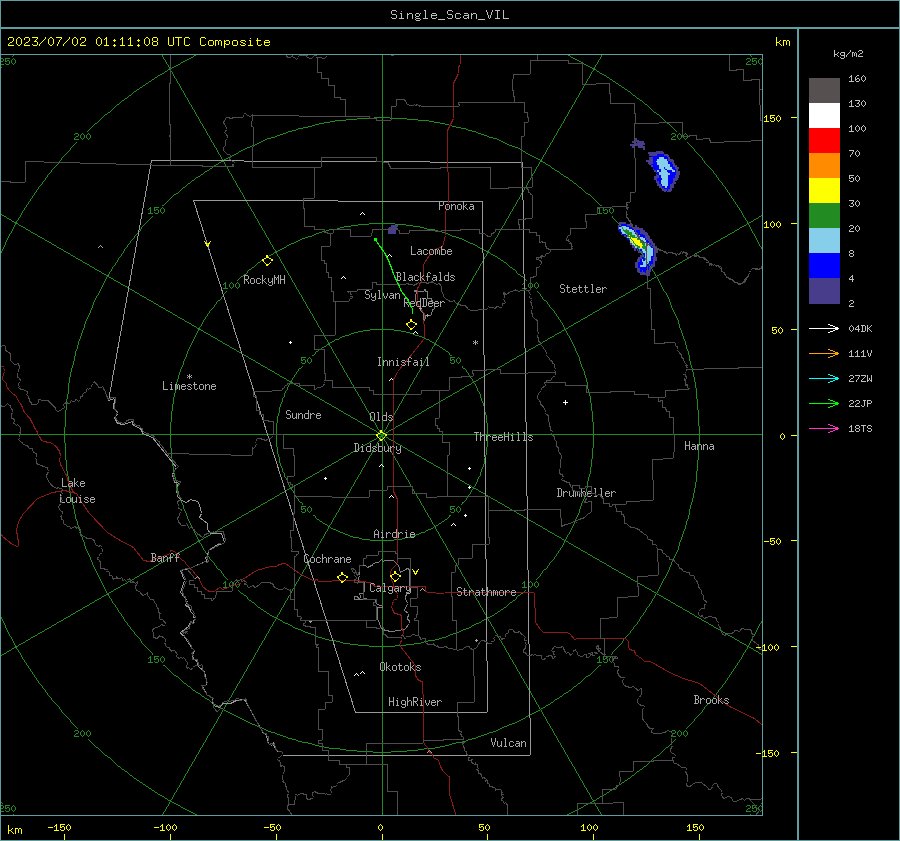Image resolution: width=900 pixels, height=841 pixels.
Task: Click the yellow 50 kg/m2 color swatch
Action: tap(824, 191)
